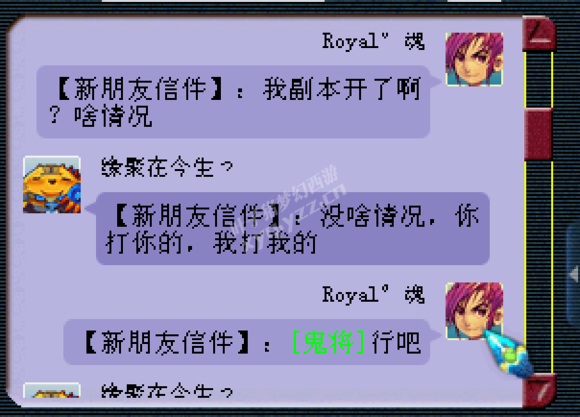Image resolution: width=580 pixels, height=417 pixels.
Task: Click the scroll up arrow button
Action: pyautogui.click(x=539, y=34)
